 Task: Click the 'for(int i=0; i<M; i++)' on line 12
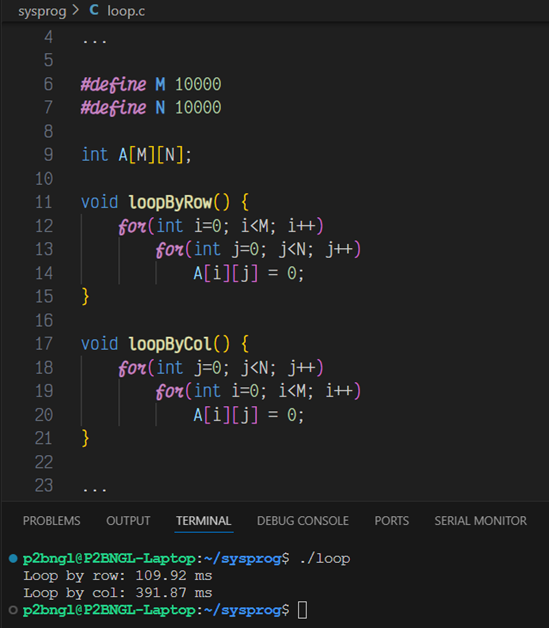[x=221, y=226]
